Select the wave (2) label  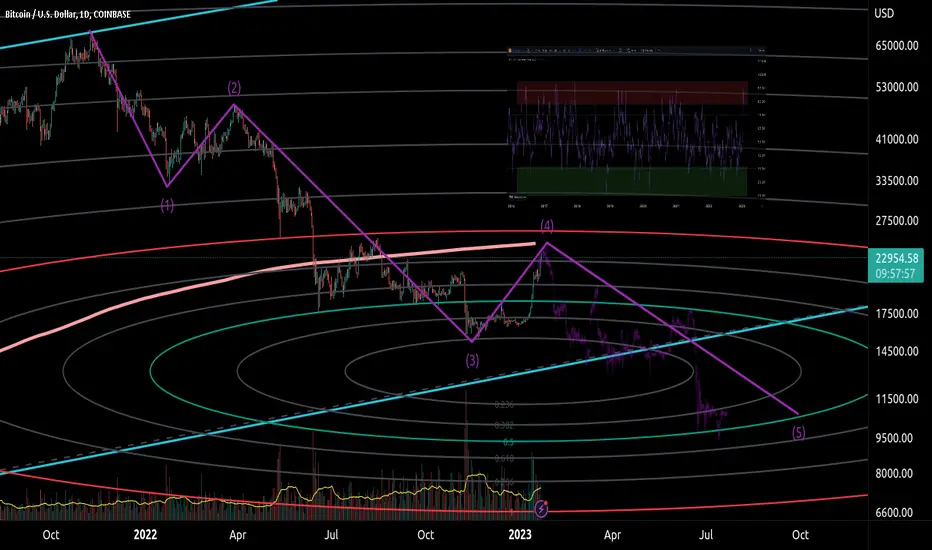point(234,88)
